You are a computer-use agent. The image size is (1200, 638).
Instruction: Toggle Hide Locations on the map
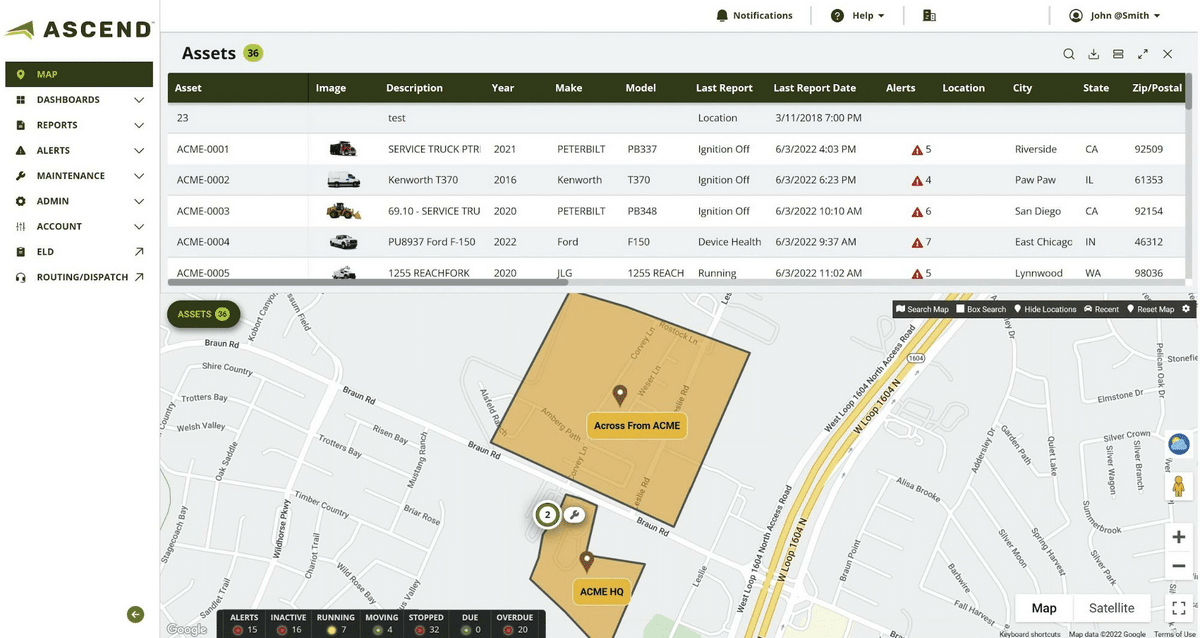[1045, 309]
